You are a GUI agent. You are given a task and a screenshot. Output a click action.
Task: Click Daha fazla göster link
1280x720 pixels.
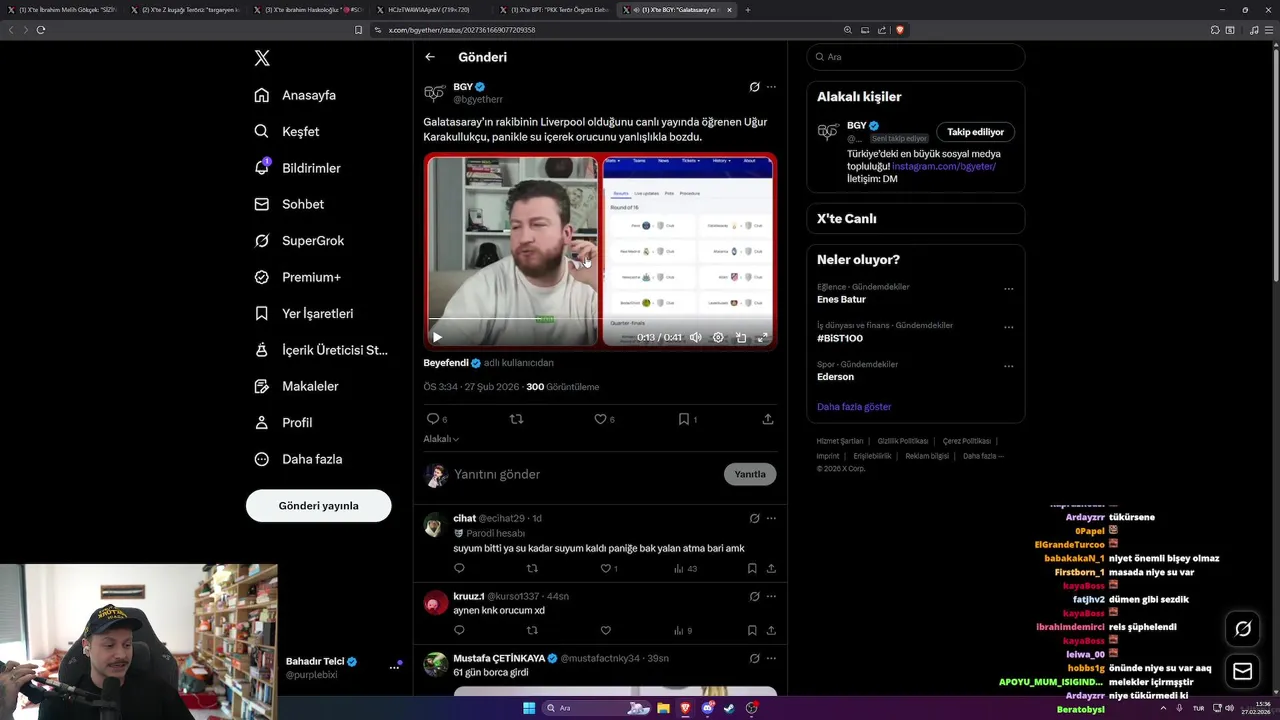coord(854,407)
